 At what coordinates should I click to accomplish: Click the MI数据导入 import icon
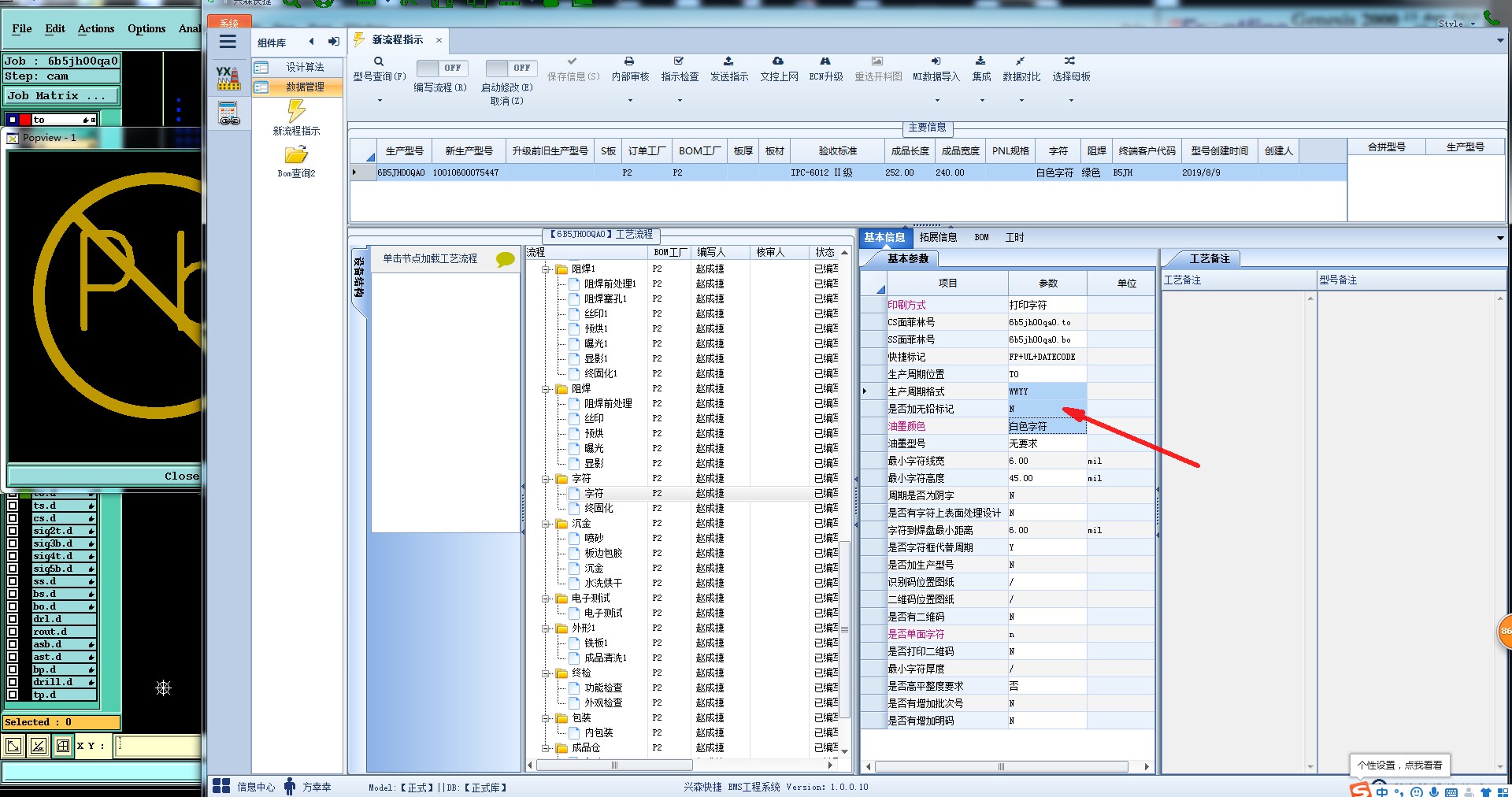pyautogui.click(x=936, y=61)
